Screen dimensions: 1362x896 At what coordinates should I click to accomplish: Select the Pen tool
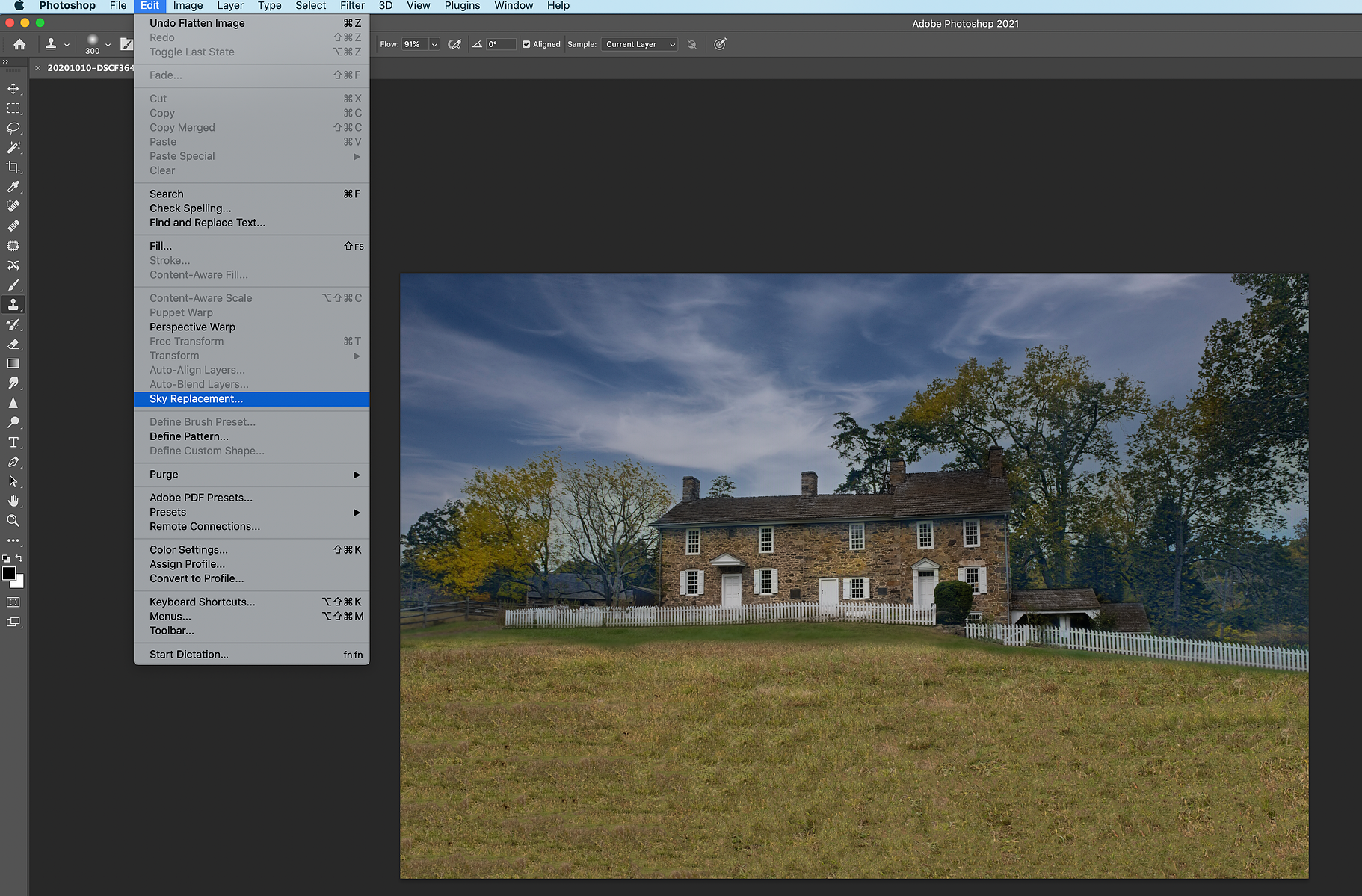[13, 462]
